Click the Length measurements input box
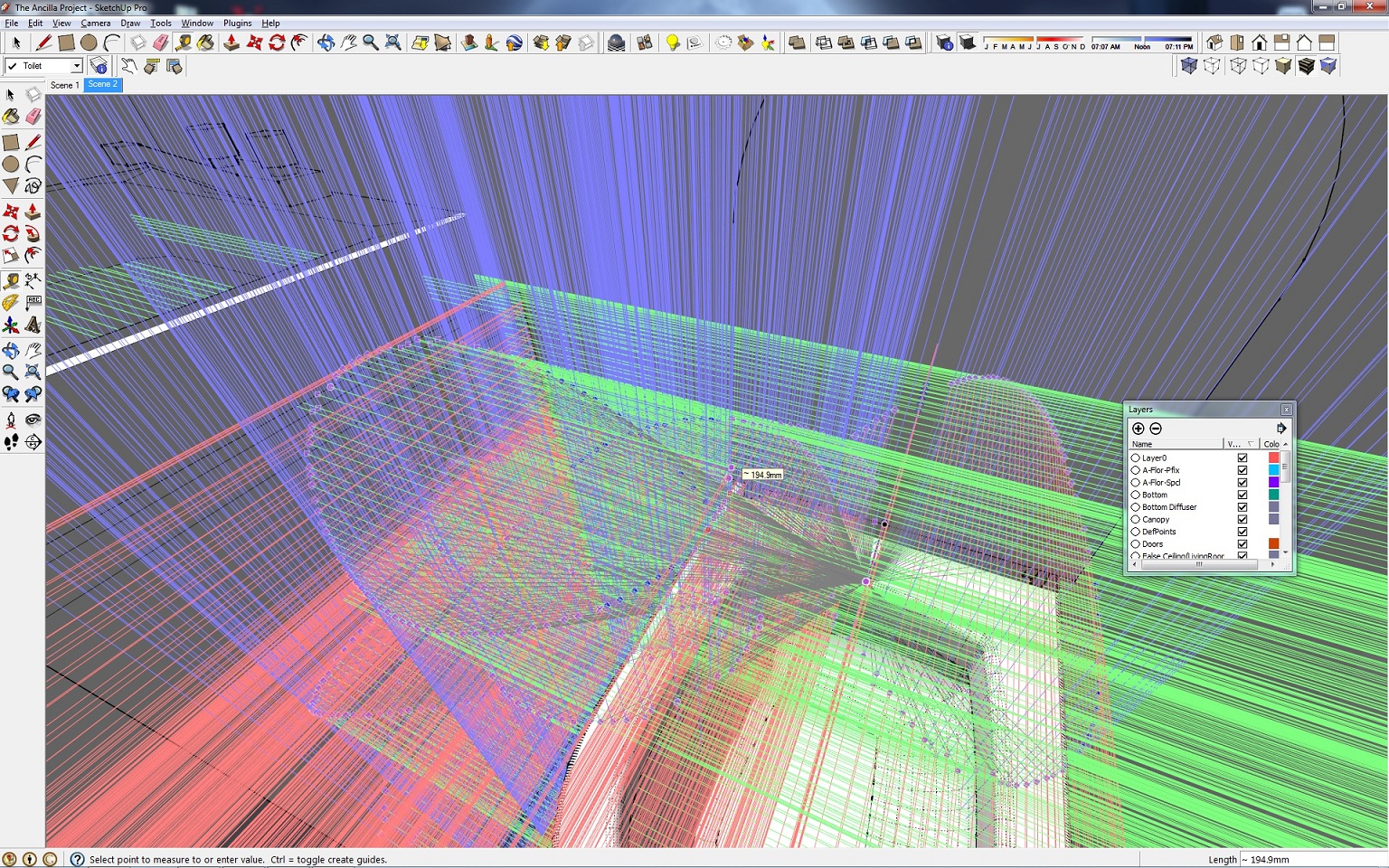The width and height of the screenshot is (1389, 868). [x=1313, y=859]
